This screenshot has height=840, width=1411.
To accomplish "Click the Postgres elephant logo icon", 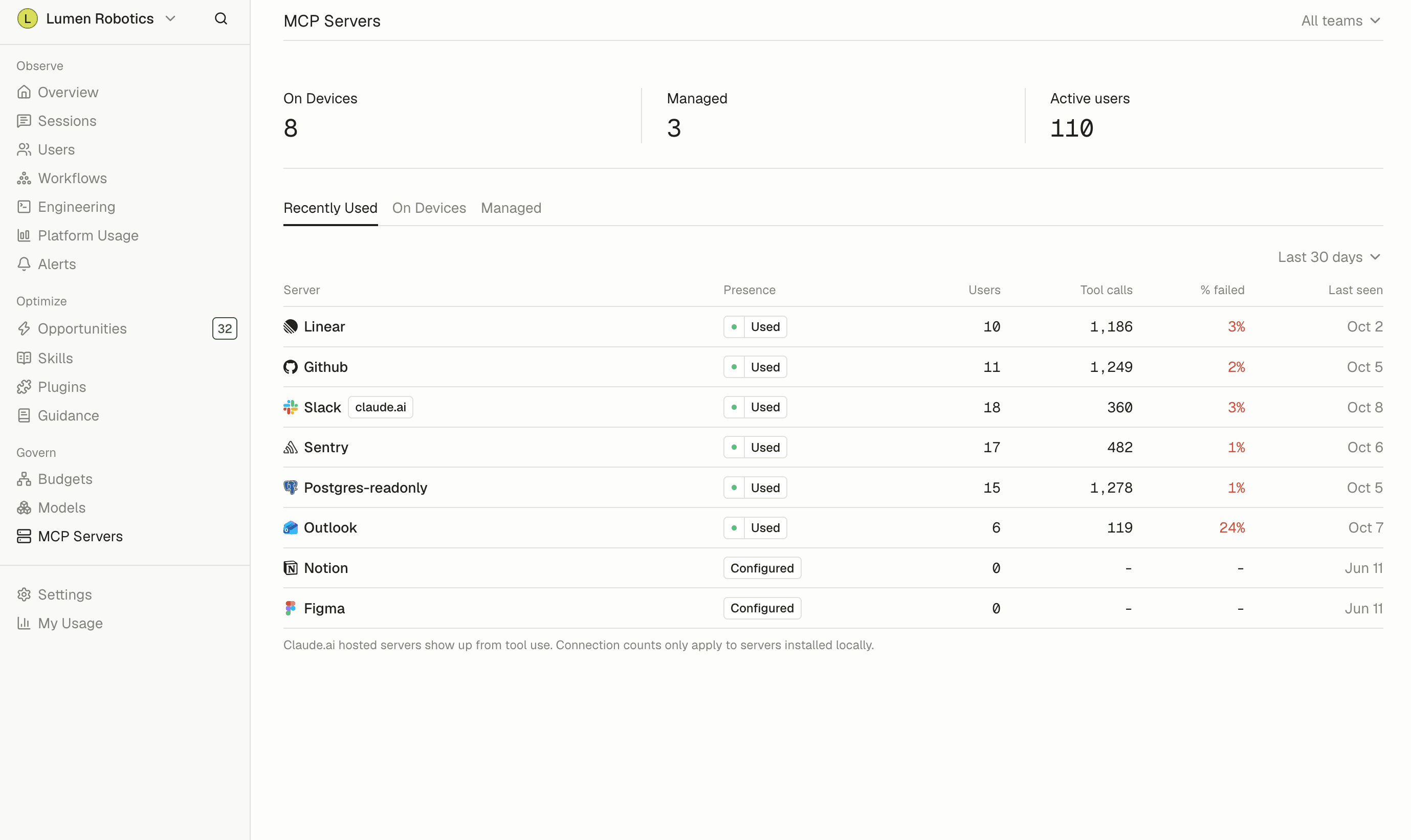I will pyautogui.click(x=291, y=488).
